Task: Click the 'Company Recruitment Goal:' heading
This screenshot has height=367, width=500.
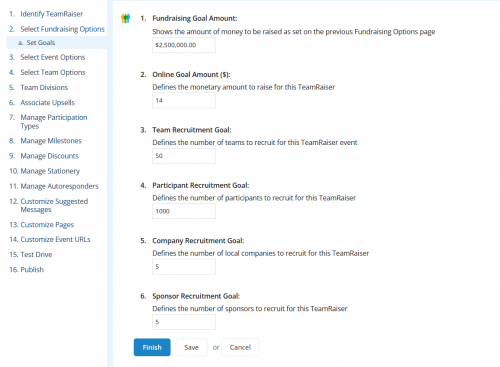Action: click(198, 241)
